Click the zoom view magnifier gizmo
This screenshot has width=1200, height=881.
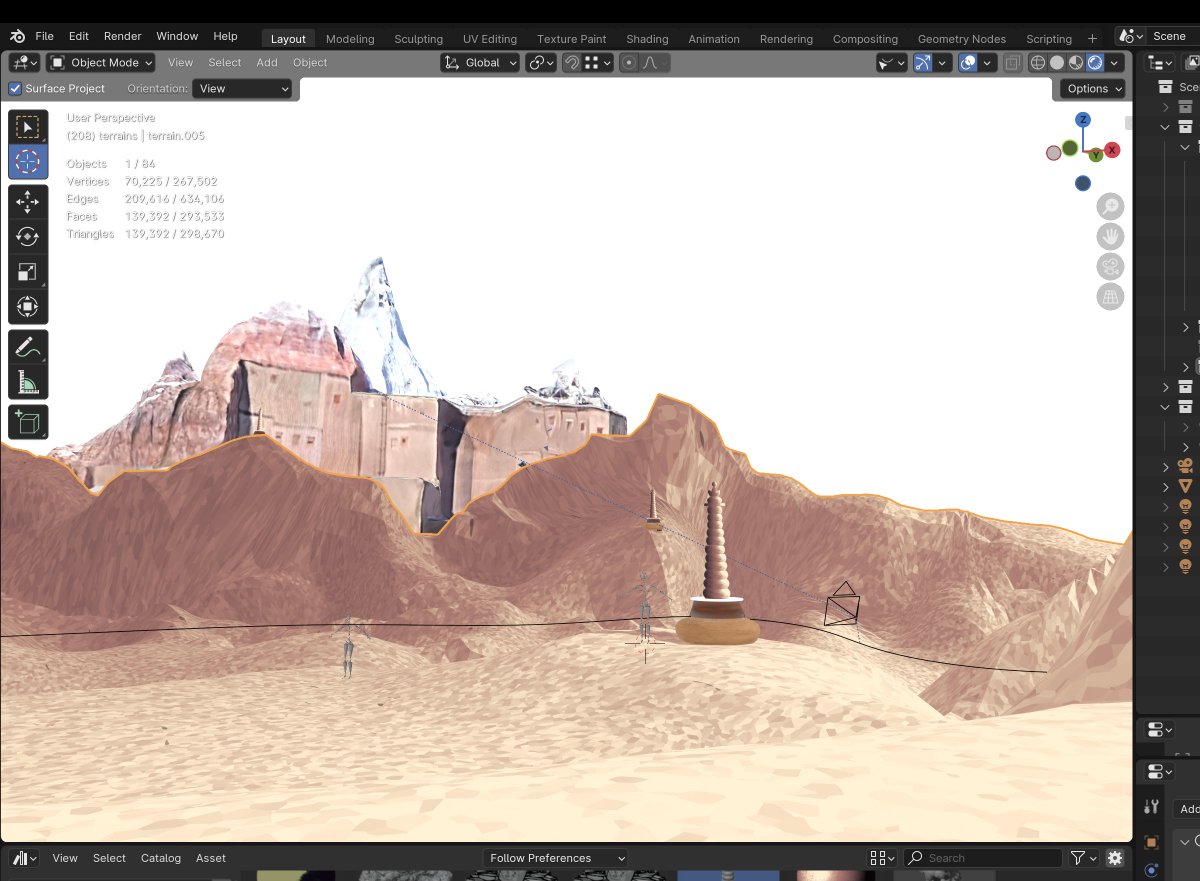tap(1110, 207)
